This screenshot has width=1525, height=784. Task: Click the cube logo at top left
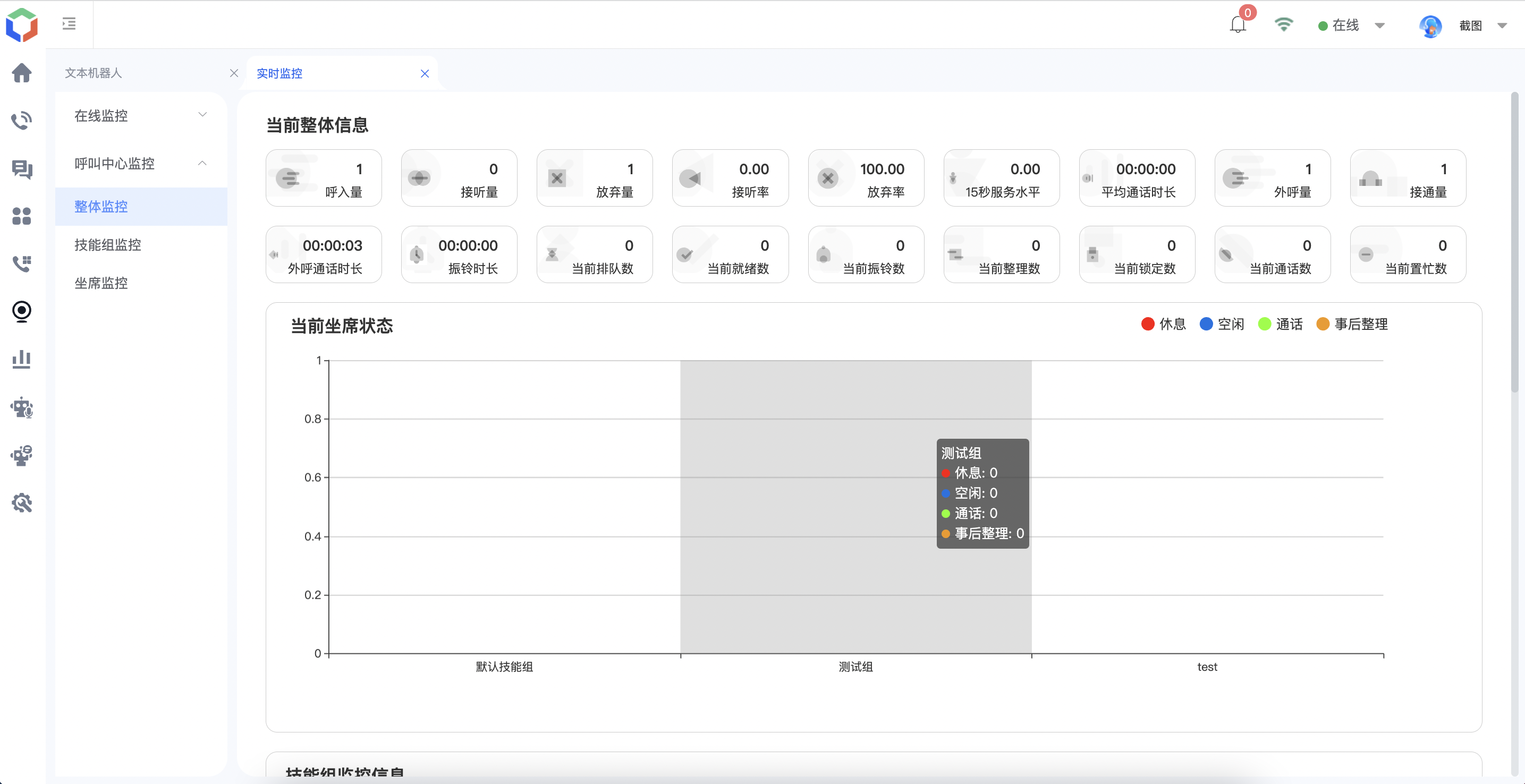(22, 24)
